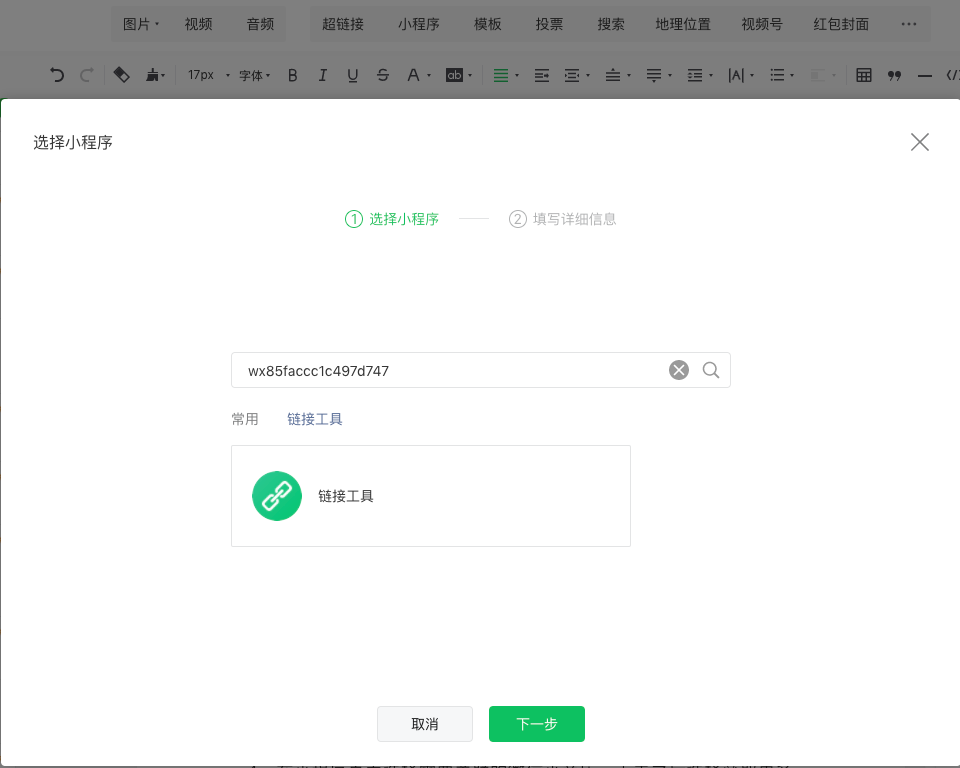The image size is (960, 768).
Task: Click the increase indent icon
Action: coord(541,75)
